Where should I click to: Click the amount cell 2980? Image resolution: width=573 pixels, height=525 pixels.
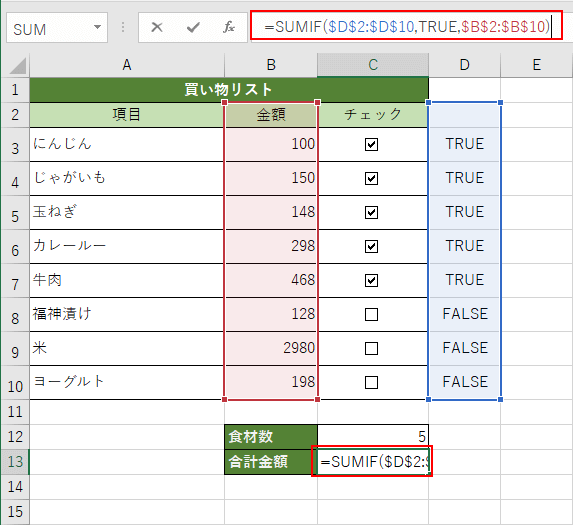pyautogui.click(x=271, y=349)
